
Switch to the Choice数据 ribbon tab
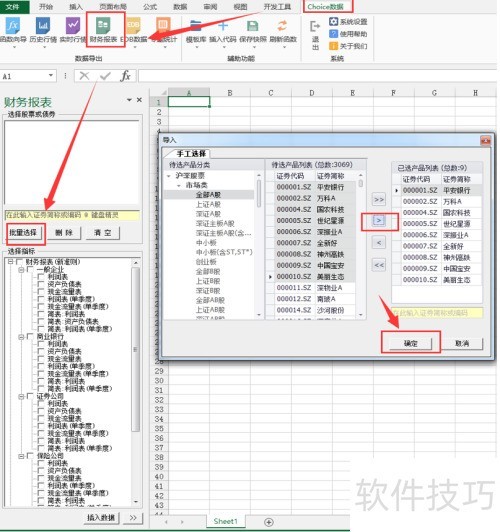click(x=325, y=6)
